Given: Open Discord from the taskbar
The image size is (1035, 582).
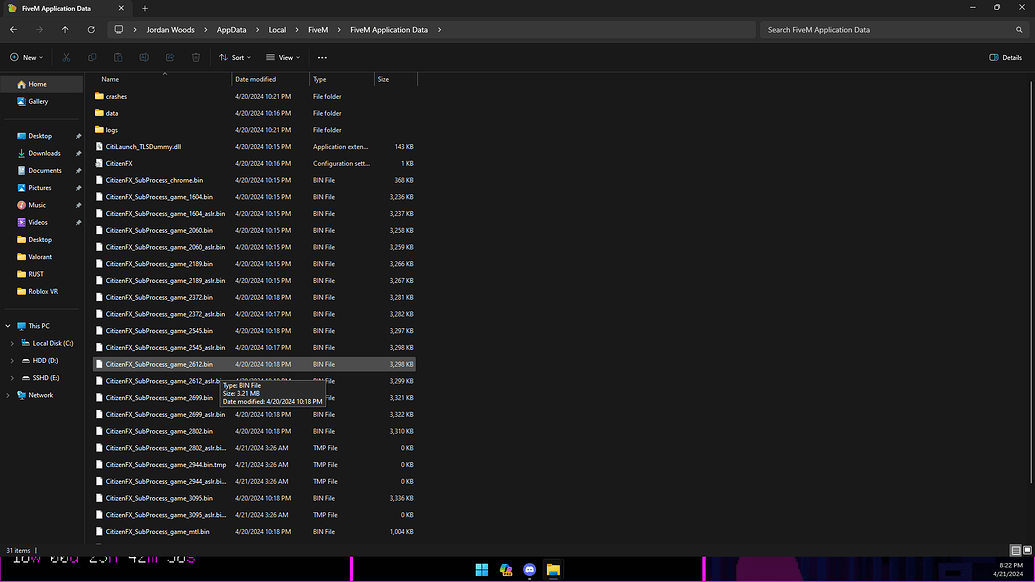Looking at the screenshot, I should (529, 569).
